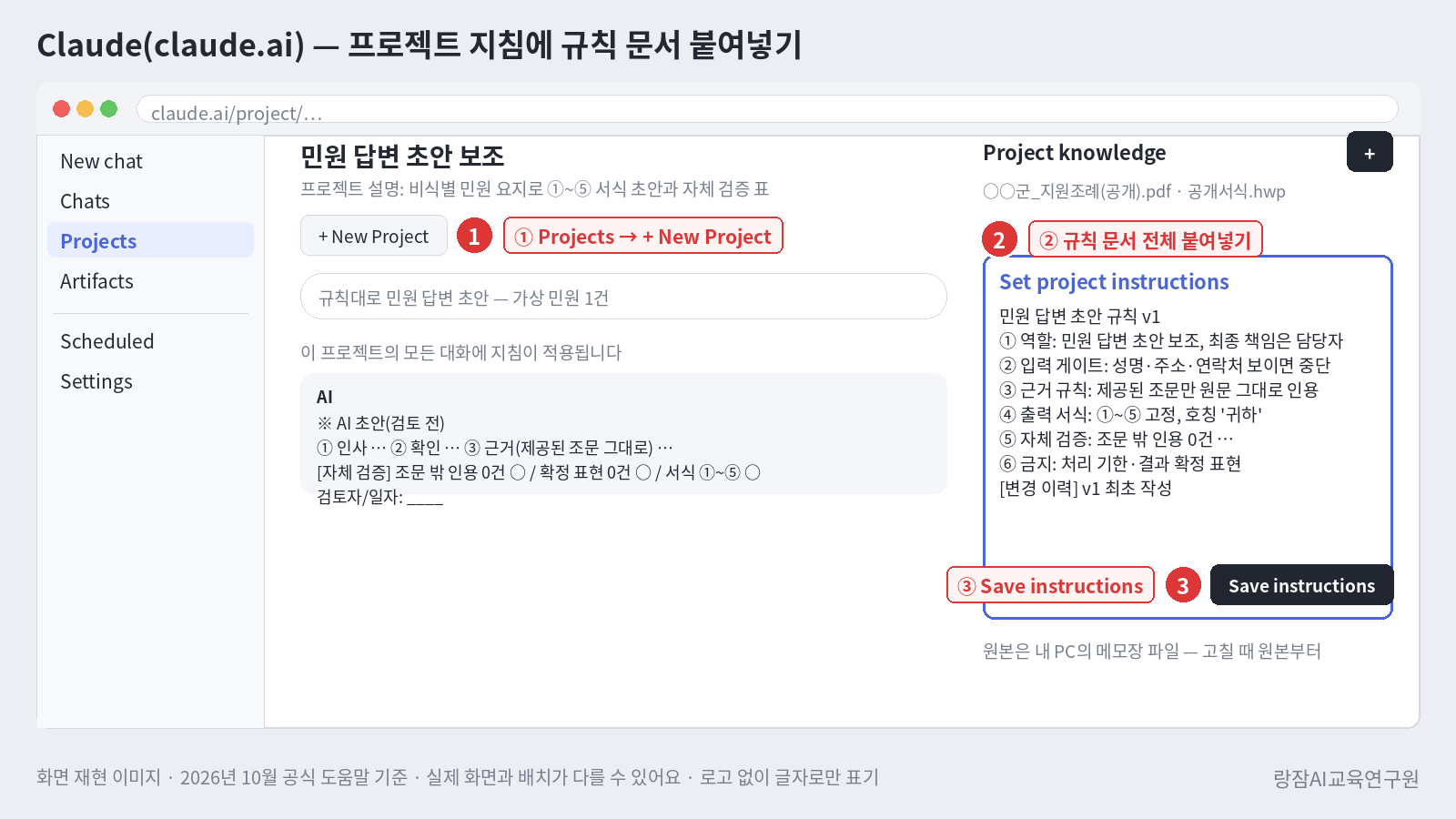Click the plus button beside Project knowledge
The image size is (1456, 819).
click(1370, 152)
